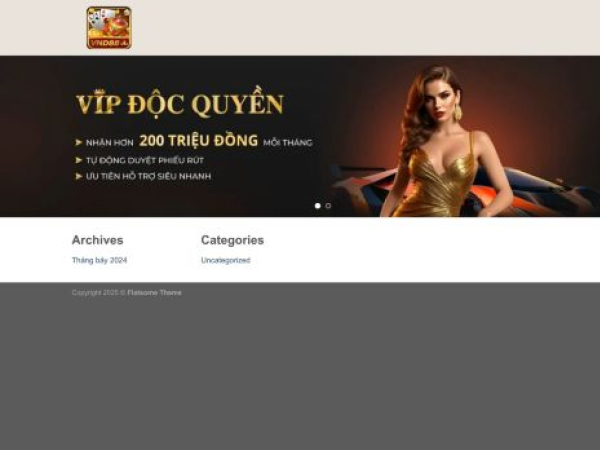Click arrow bullet beside ƯU TIÊN HỖ TRỢ
Viewport: 600px width, 450px height.
(79, 177)
